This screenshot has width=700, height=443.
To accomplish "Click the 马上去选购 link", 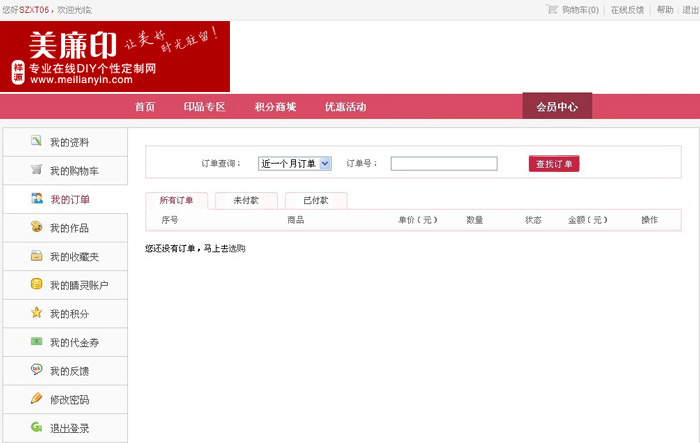I will click(224, 248).
